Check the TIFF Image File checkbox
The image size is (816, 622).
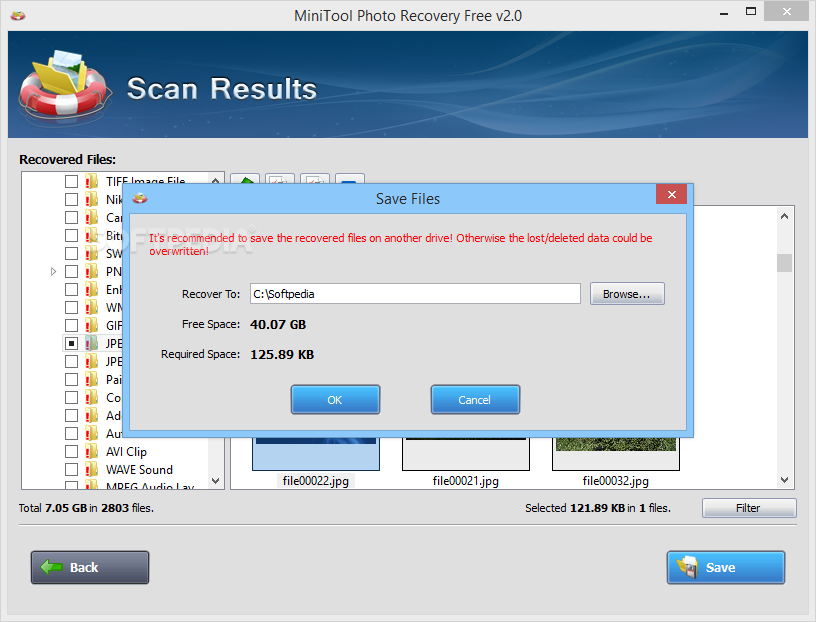[x=71, y=181]
